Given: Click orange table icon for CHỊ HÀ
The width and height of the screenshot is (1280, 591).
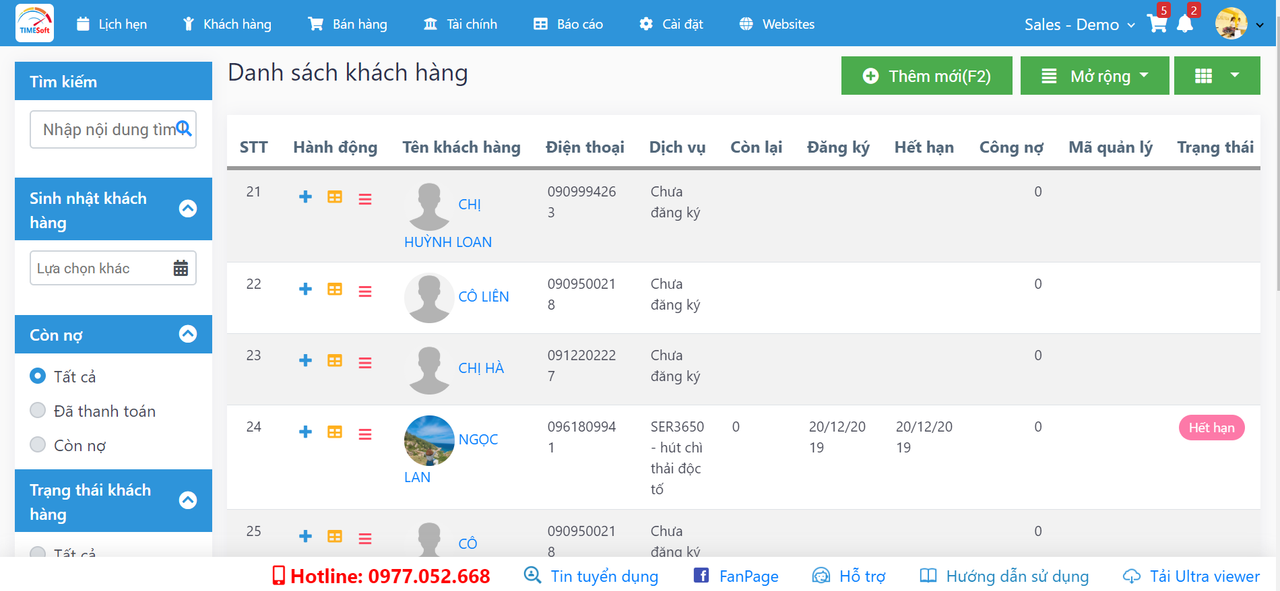Looking at the screenshot, I should [335, 360].
